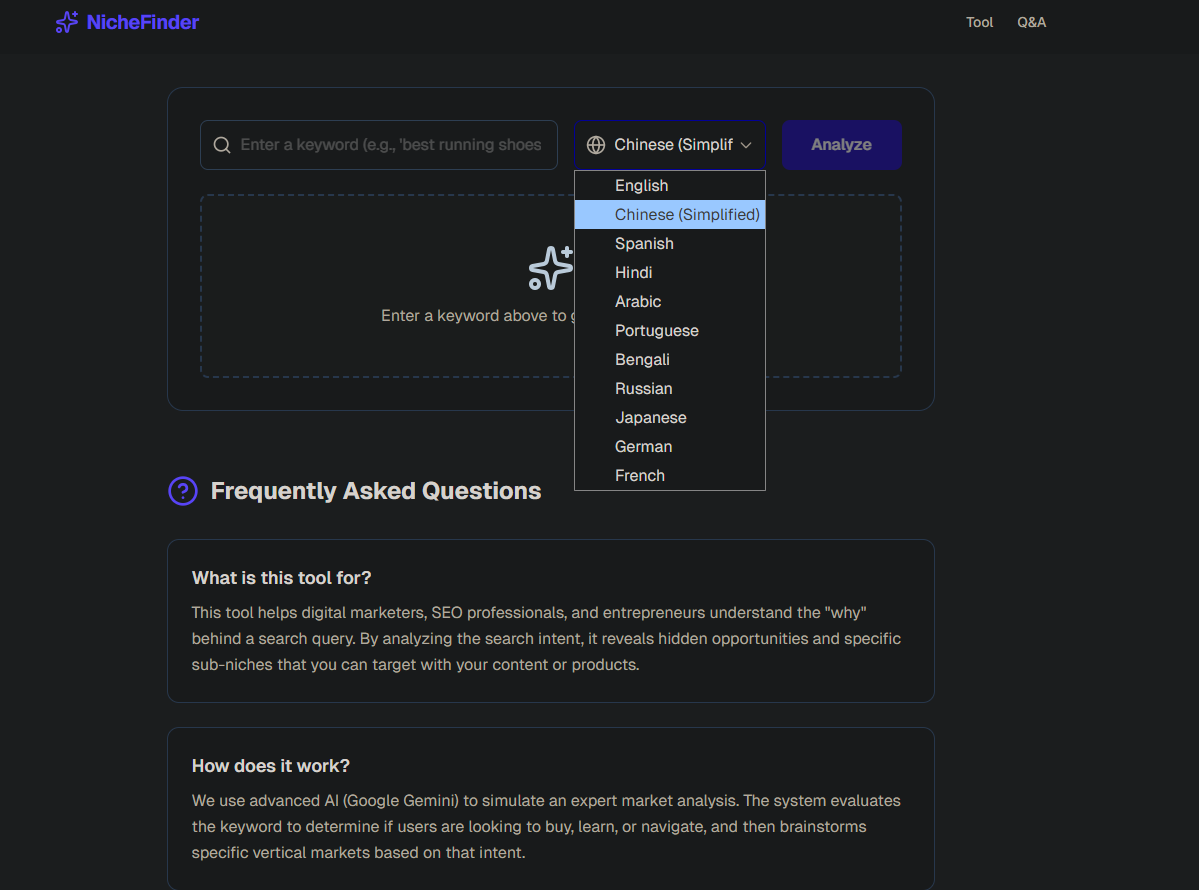Click the NicheFinder brand name link
The width and height of the screenshot is (1199, 890).
click(x=142, y=22)
